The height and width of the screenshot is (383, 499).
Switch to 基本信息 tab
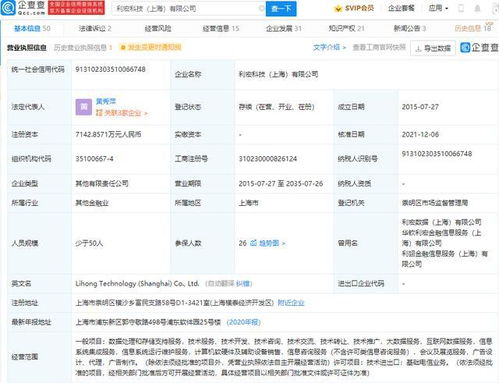pos(32,29)
